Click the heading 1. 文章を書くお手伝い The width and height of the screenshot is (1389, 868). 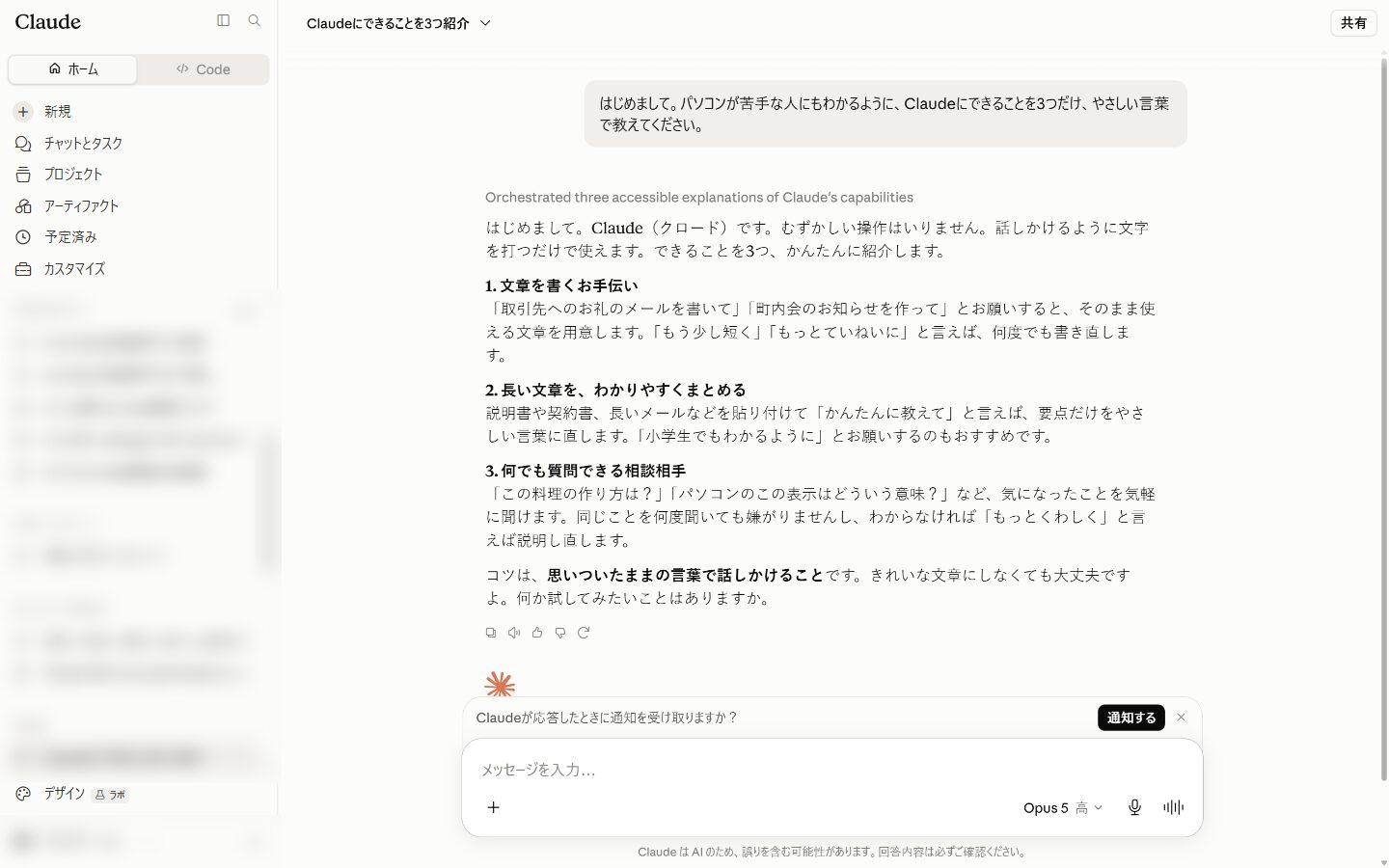[561, 285]
